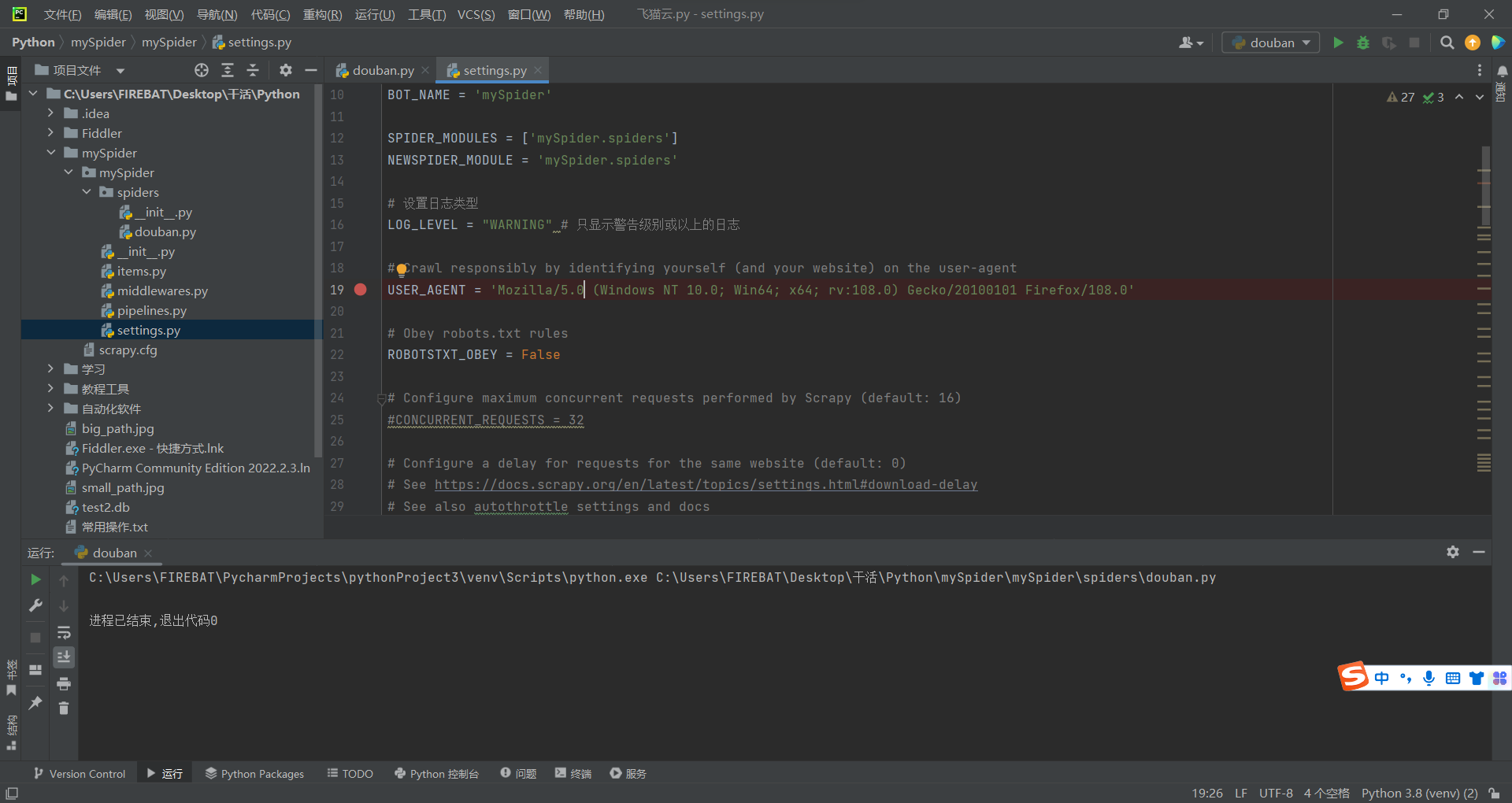Expand the 自动化软件 folder
This screenshot has height=803, width=1512.
pyautogui.click(x=50, y=409)
